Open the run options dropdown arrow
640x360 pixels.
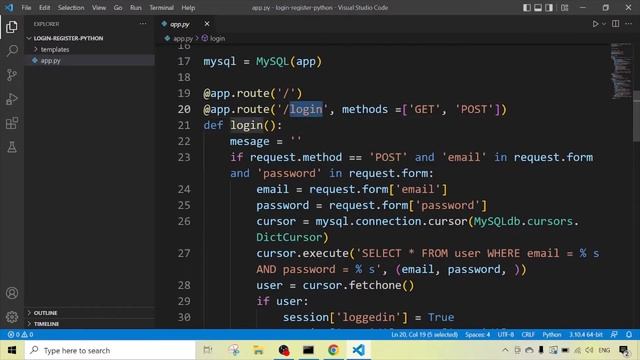click(604, 24)
